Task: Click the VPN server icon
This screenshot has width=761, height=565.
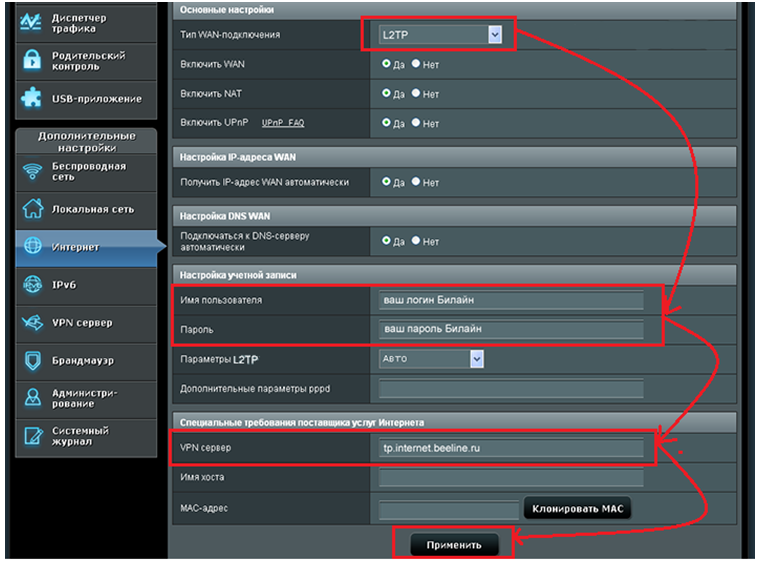Action: click(33, 322)
